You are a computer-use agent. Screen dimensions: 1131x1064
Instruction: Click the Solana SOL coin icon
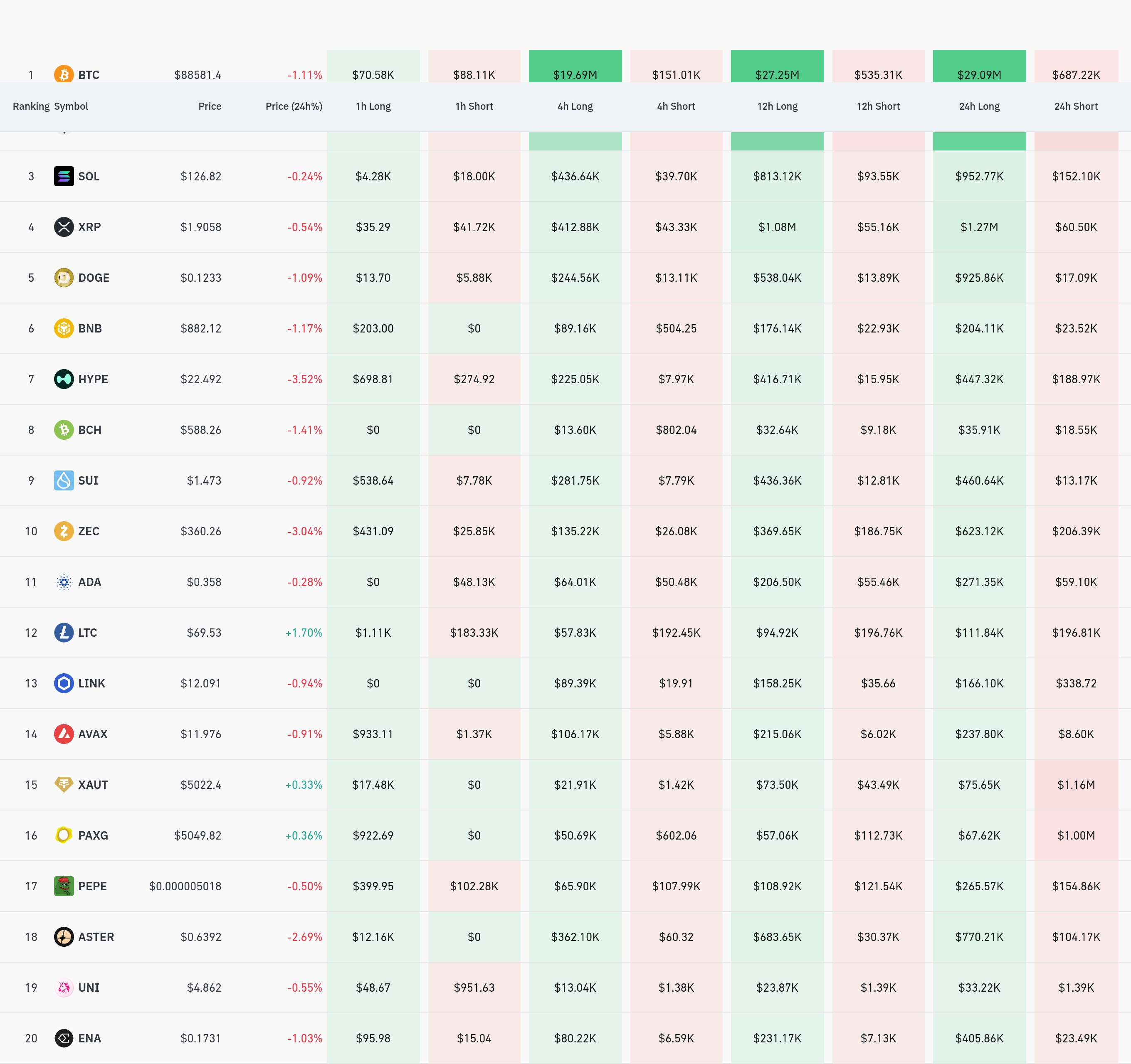(64, 176)
